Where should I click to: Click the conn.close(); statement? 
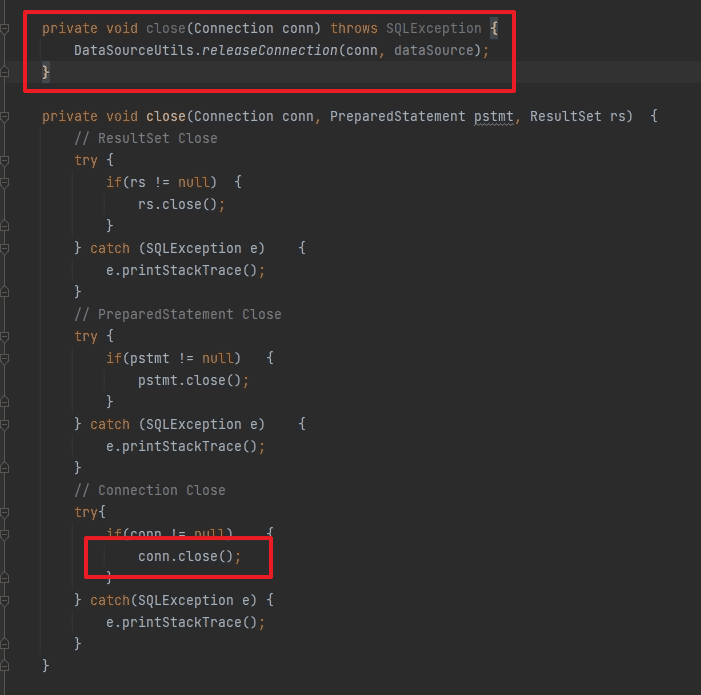point(190,557)
